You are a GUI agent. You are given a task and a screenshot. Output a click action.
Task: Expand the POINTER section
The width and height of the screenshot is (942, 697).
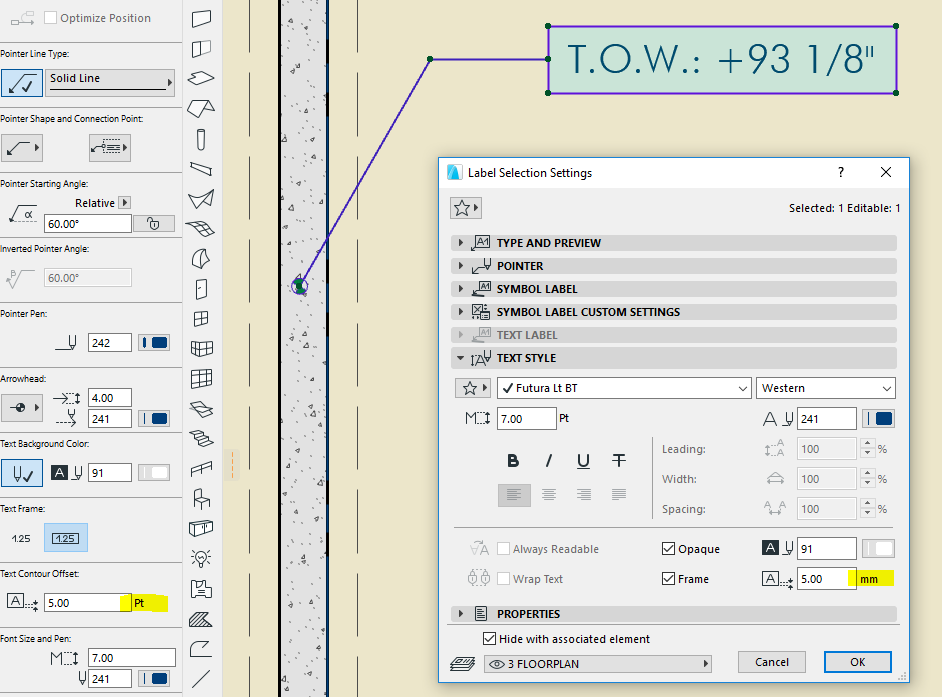(x=520, y=266)
